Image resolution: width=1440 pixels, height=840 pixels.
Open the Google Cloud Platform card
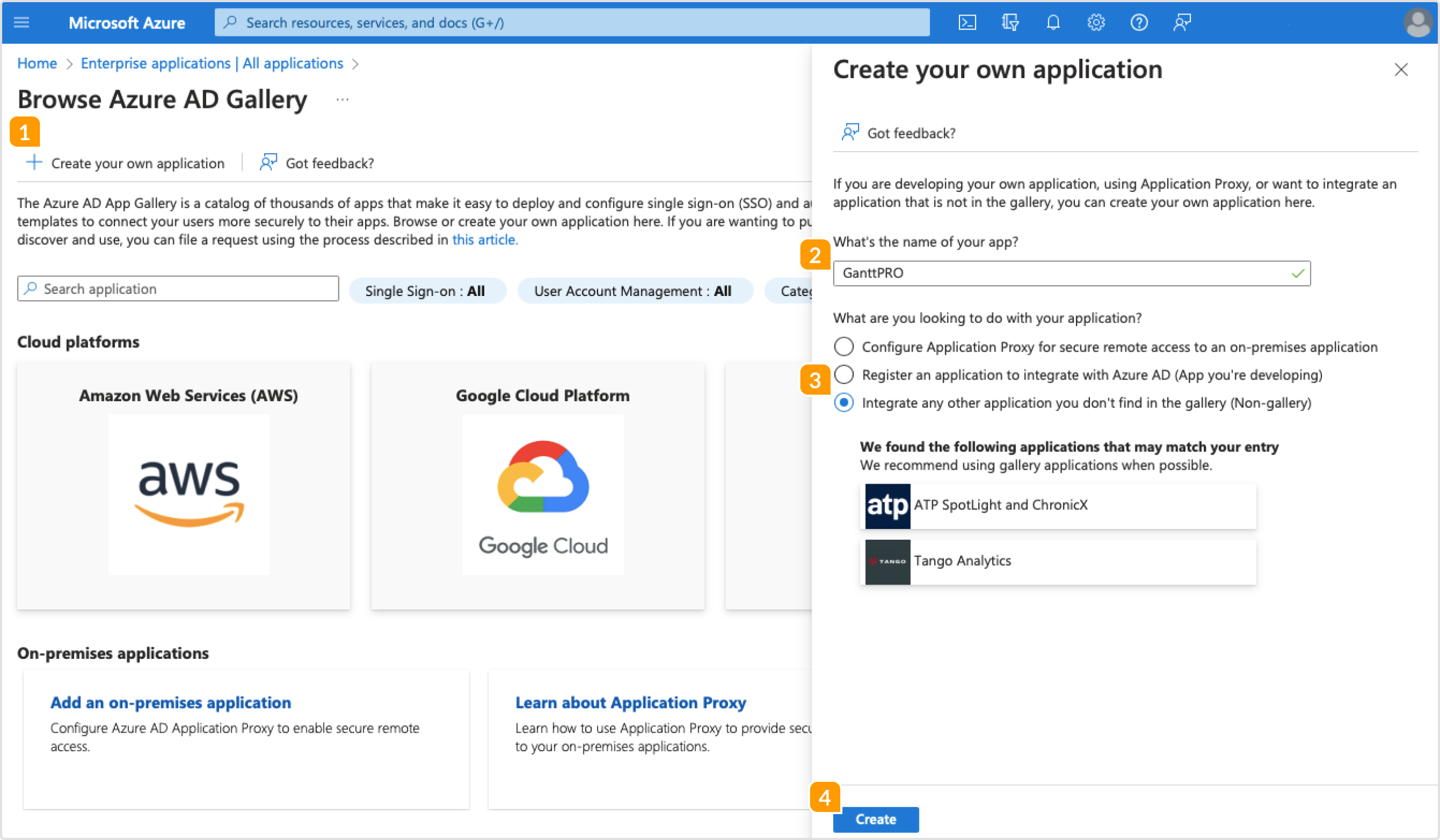pyautogui.click(x=538, y=486)
